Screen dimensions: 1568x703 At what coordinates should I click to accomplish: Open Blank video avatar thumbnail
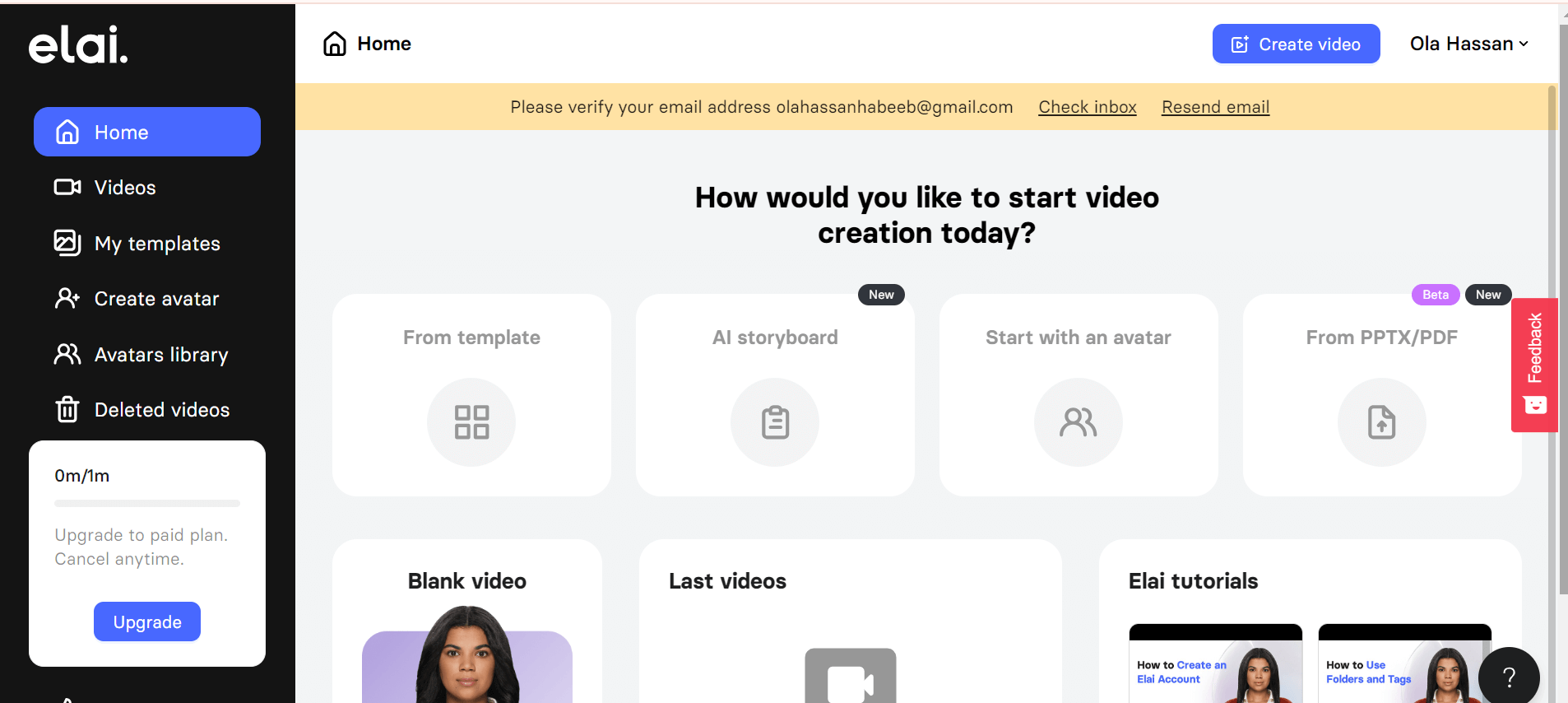click(467, 655)
